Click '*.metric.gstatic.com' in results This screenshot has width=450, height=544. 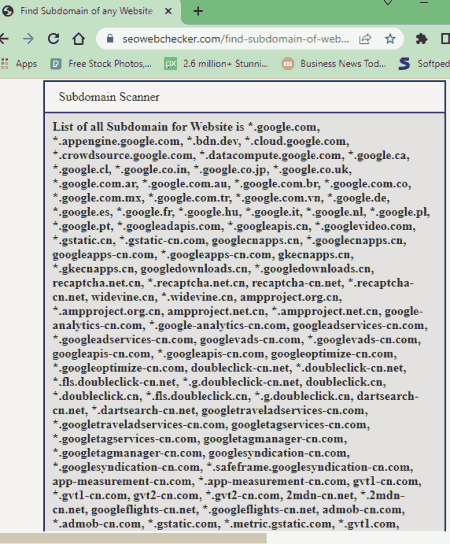point(278,524)
